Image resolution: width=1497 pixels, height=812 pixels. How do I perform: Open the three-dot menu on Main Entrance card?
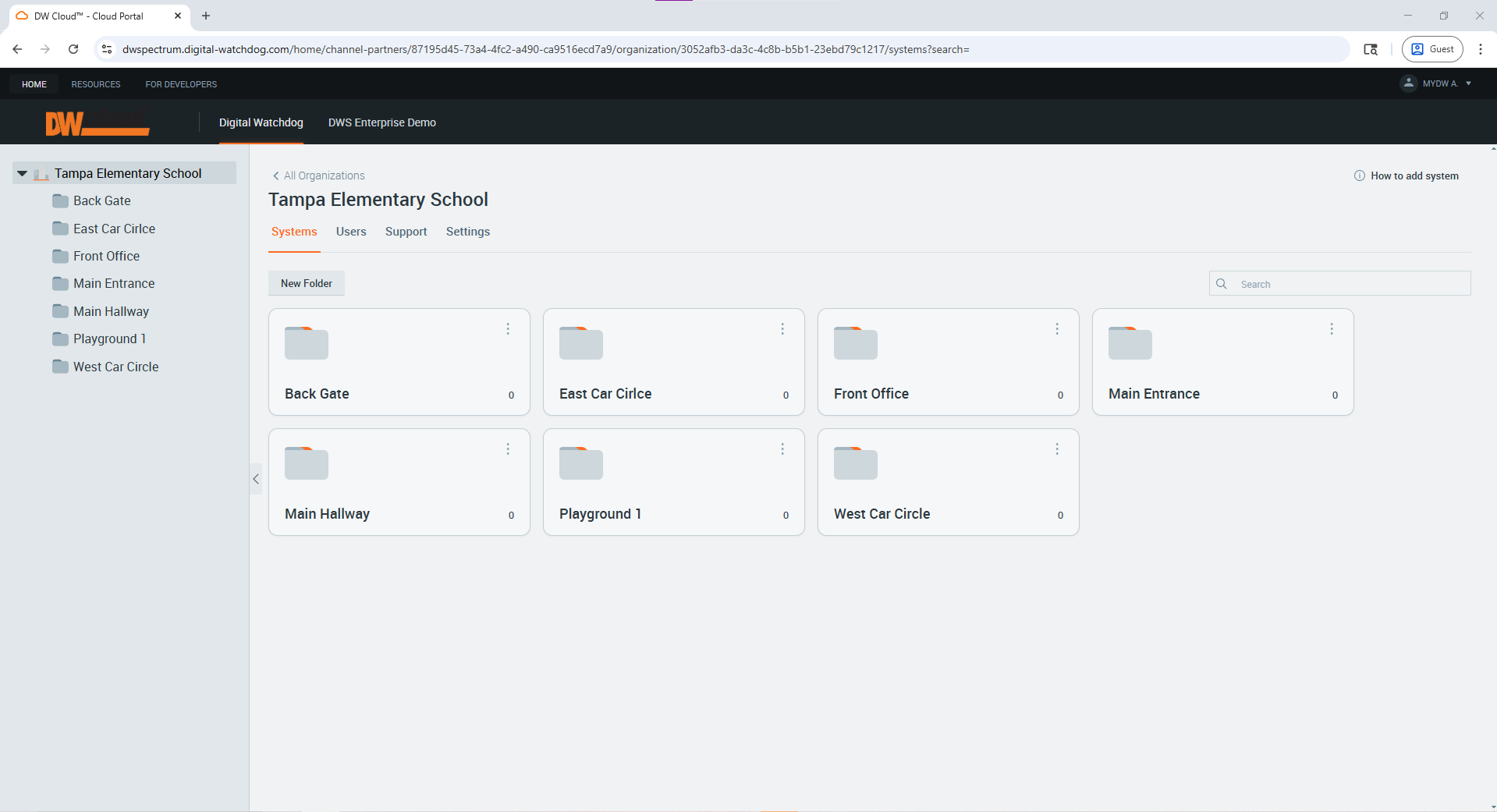[1332, 329]
